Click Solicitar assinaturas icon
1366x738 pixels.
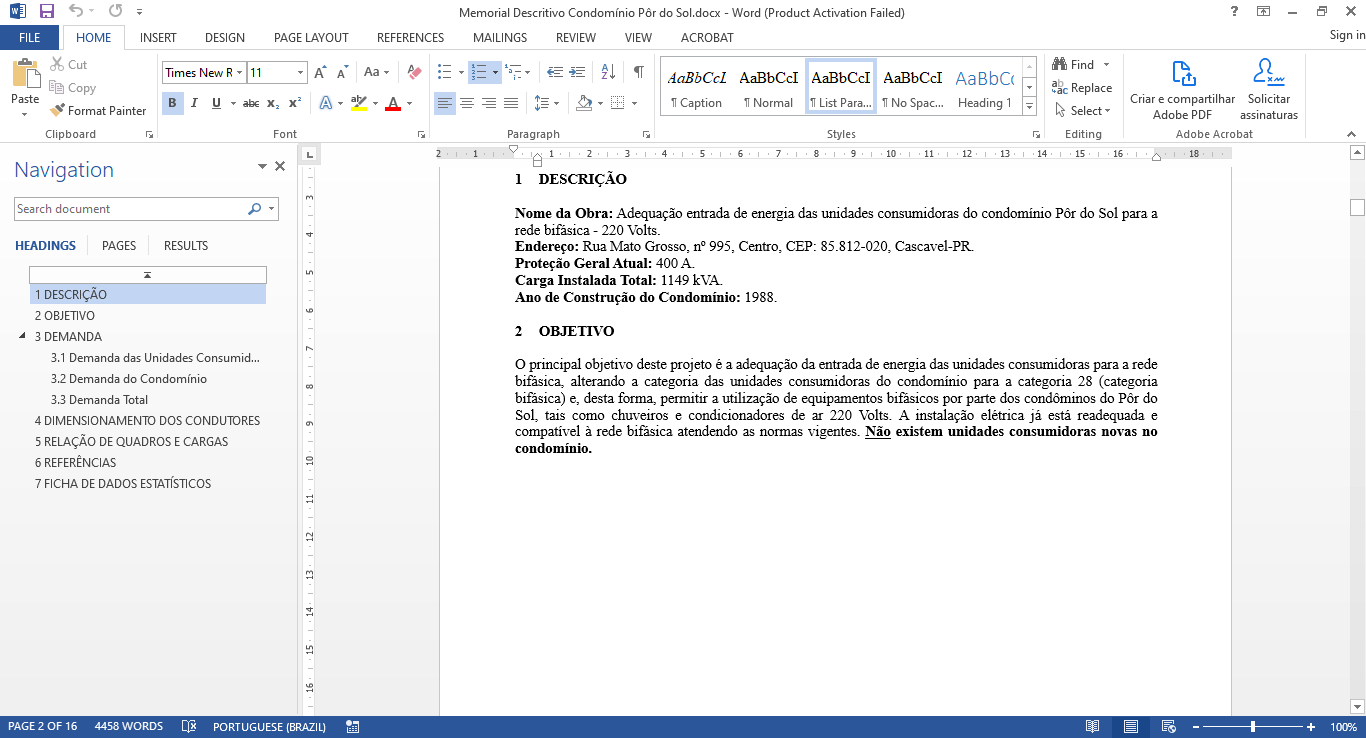pyautogui.click(x=1268, y=90)
